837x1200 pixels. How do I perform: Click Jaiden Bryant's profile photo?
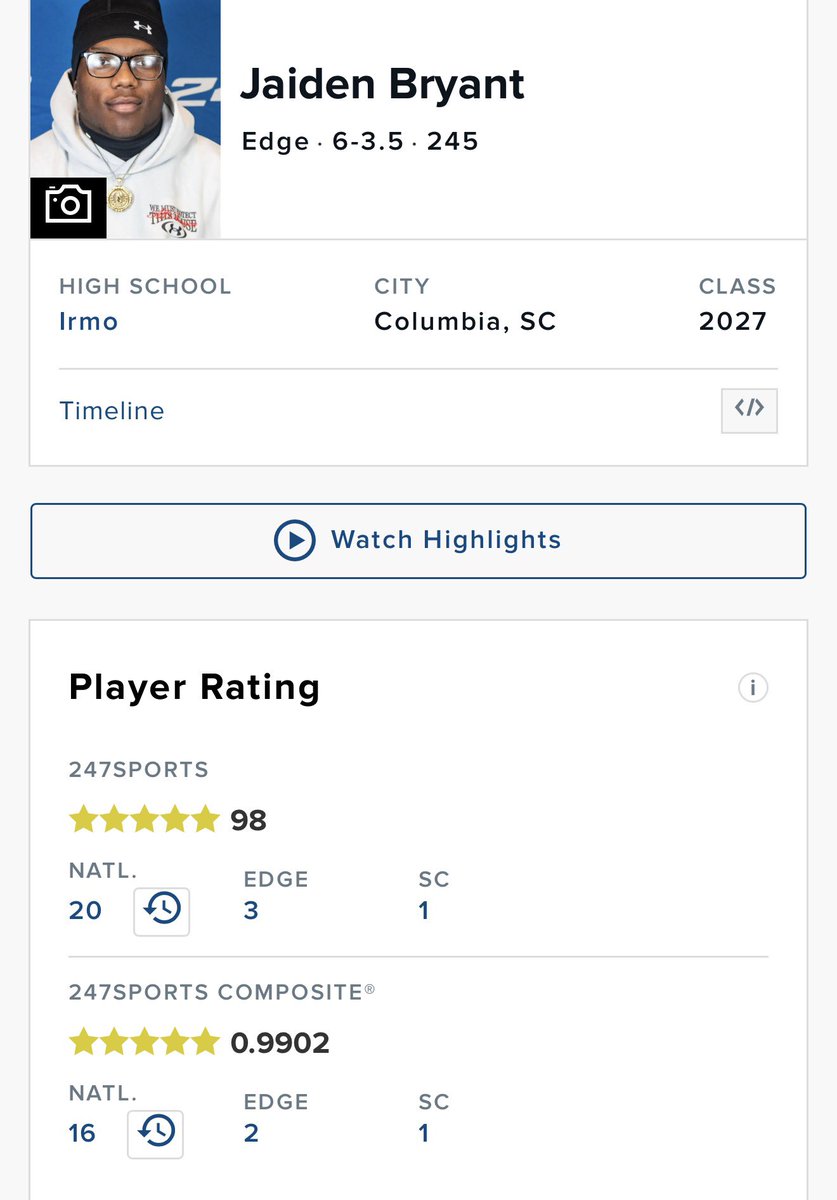[125, 119]
